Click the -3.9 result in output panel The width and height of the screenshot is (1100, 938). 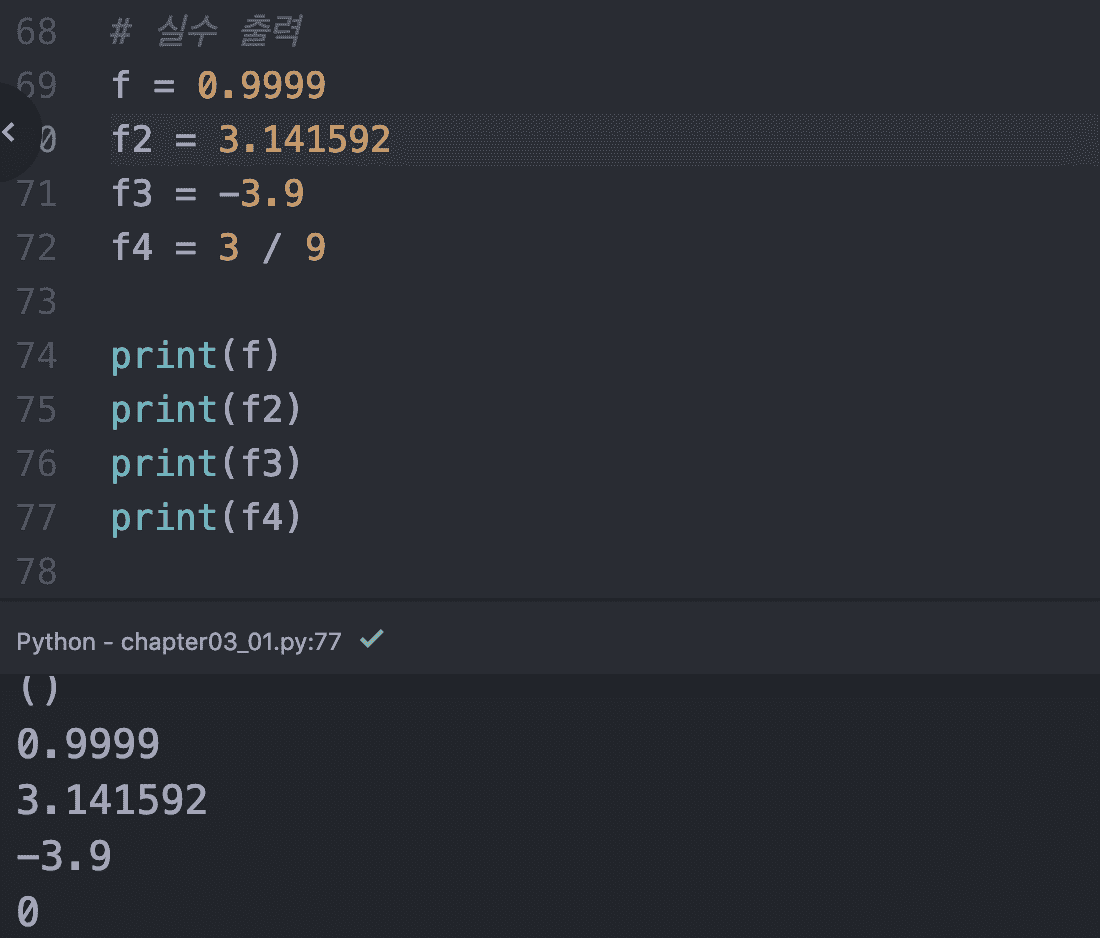point(64,856)
